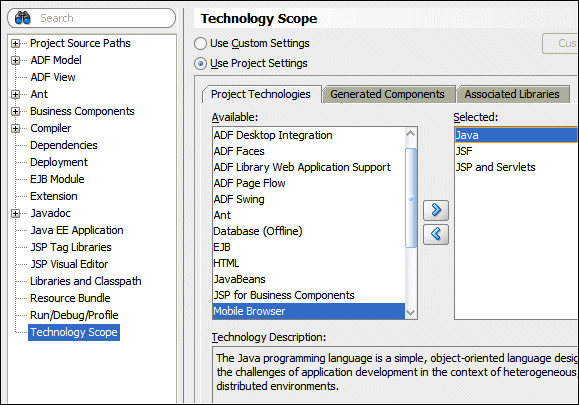Select ADF View in tree

tap(53, 77)
